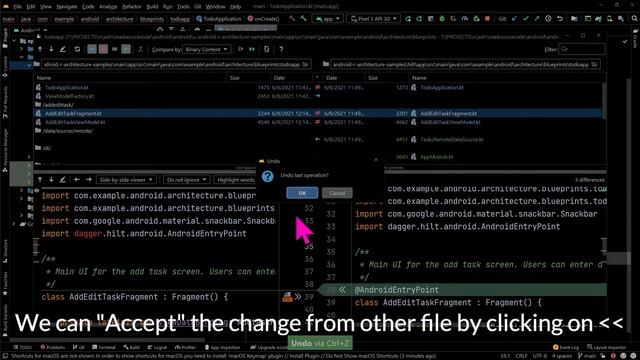Open the Profiler tool window tab
Viewport: 640px width, 360px height.
click(186, 347)
